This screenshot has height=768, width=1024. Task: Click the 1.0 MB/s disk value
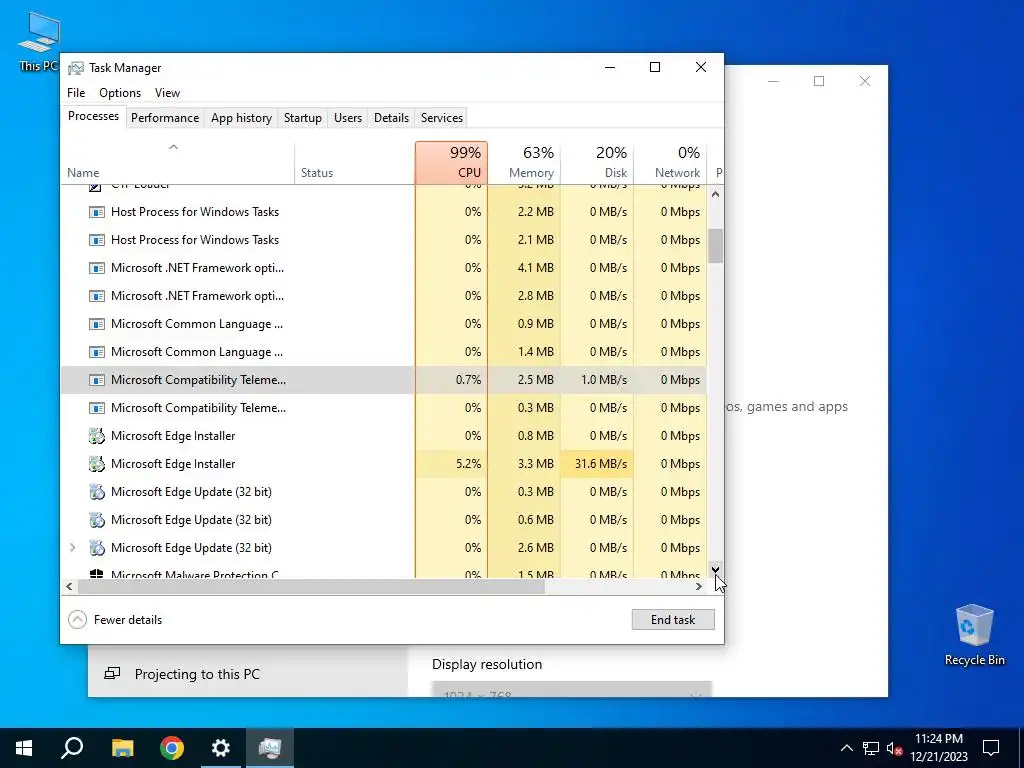[603, 380]
